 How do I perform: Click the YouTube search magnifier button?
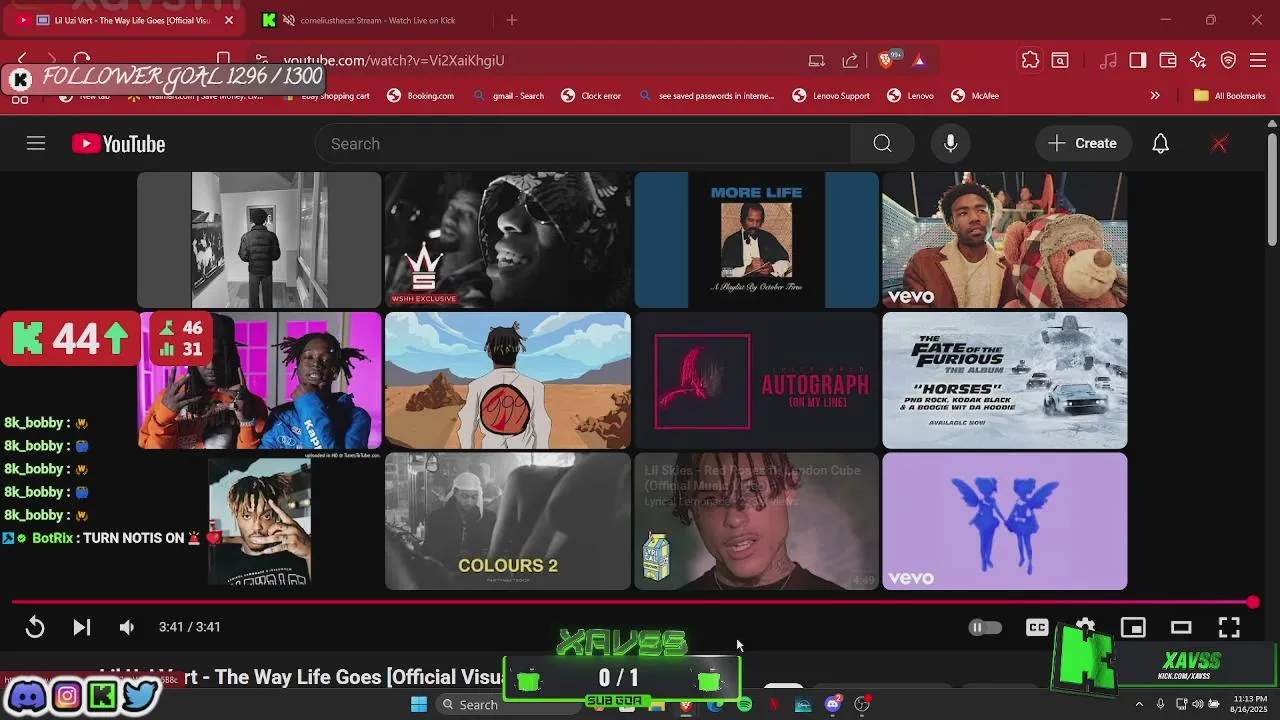pyautogui.click(x=882, y=144)
